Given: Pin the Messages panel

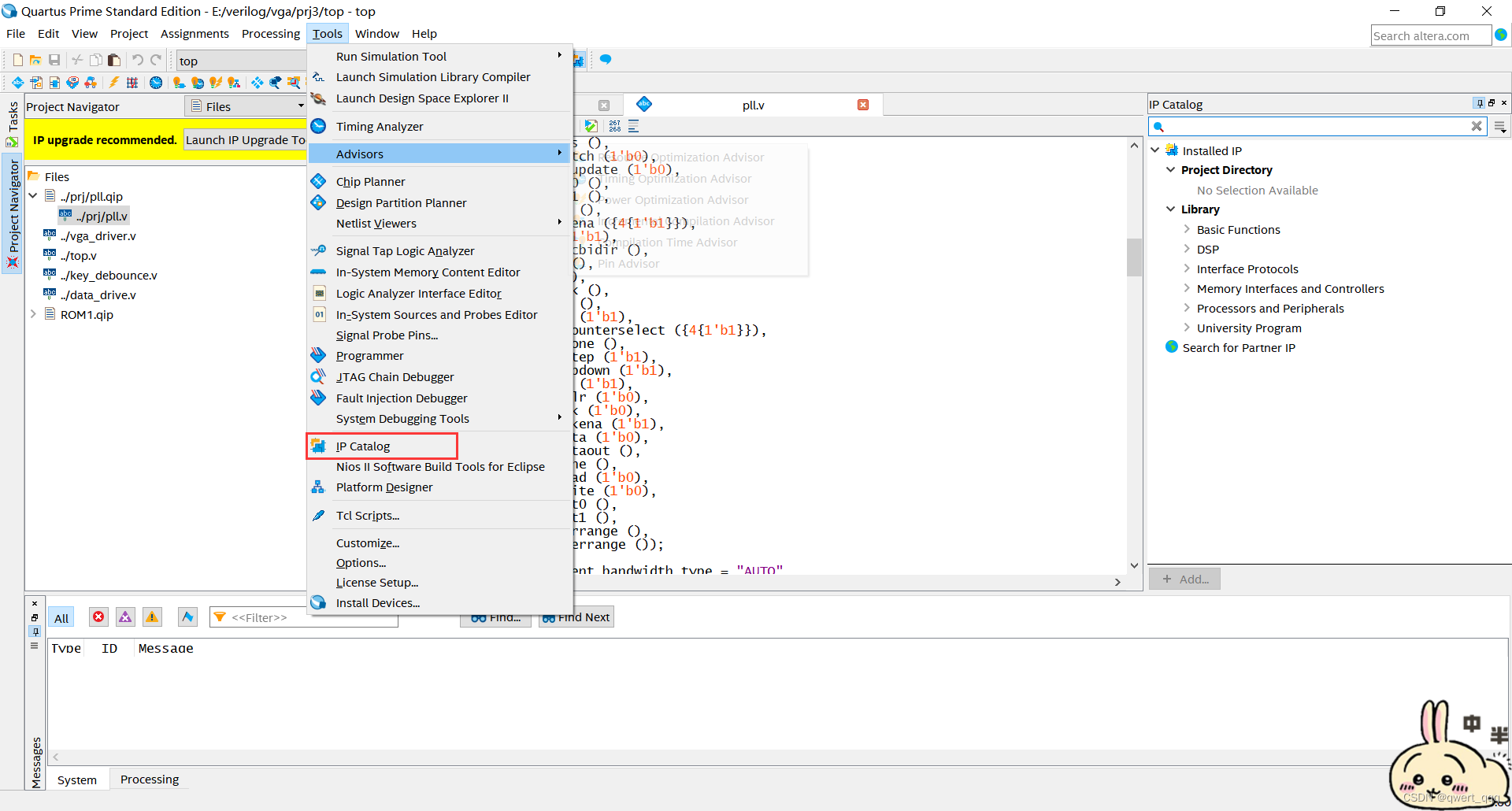Looking at the screenshot, I should click(x=35, y=631).
